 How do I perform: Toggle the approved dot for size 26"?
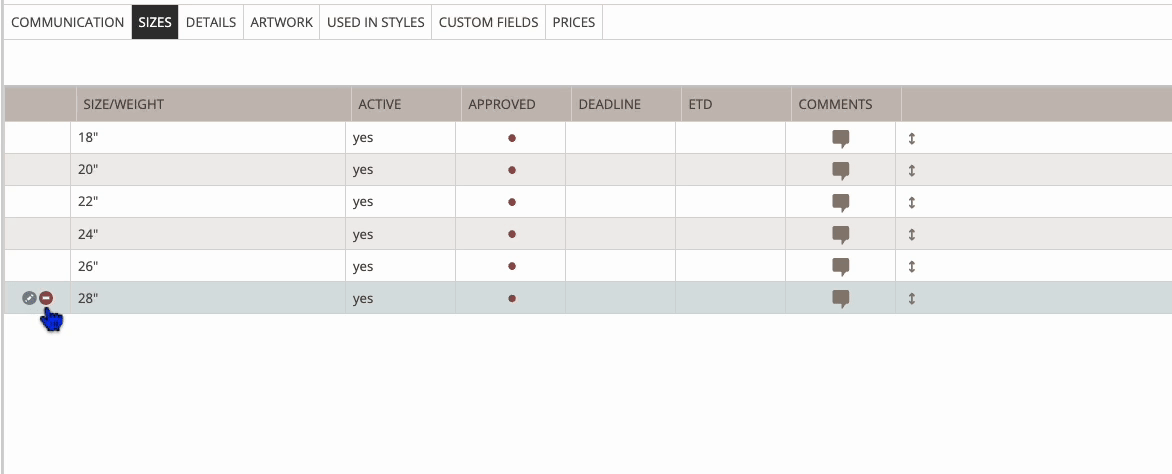(x=512, y=266)
